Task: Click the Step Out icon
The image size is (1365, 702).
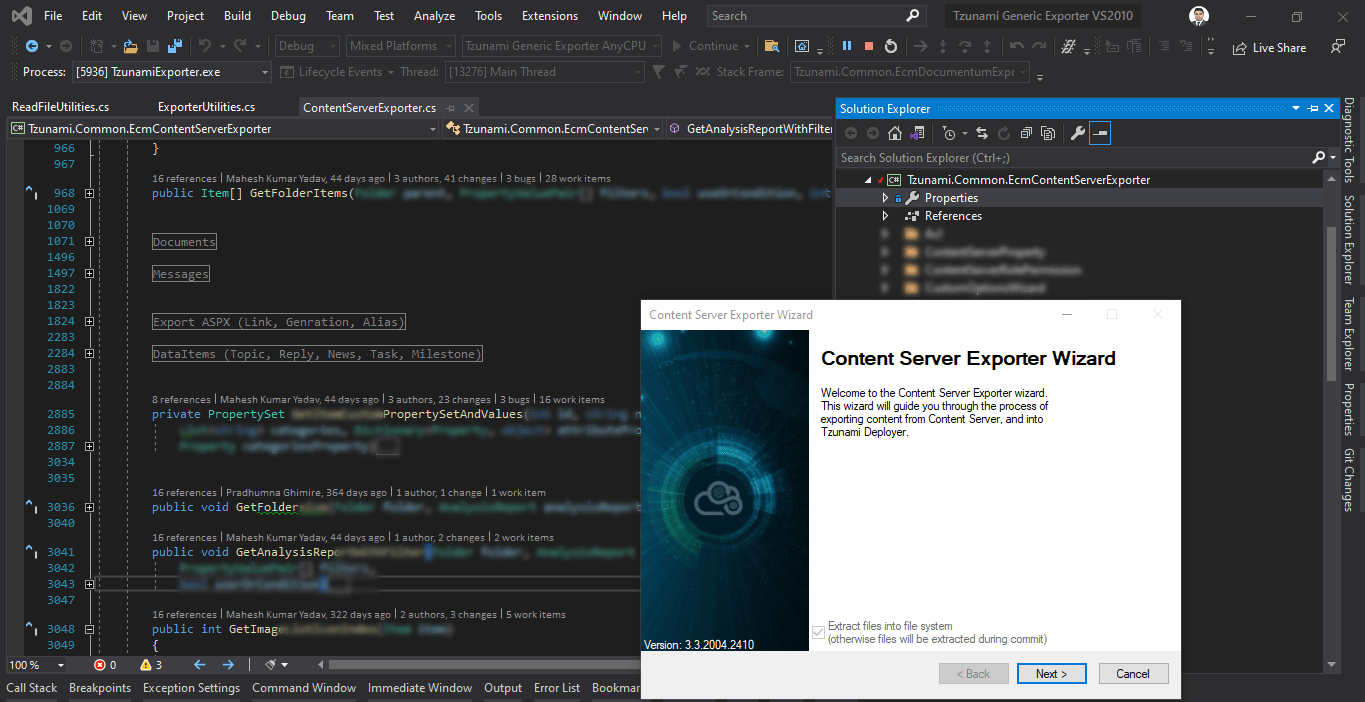Action: click(987, 46)
